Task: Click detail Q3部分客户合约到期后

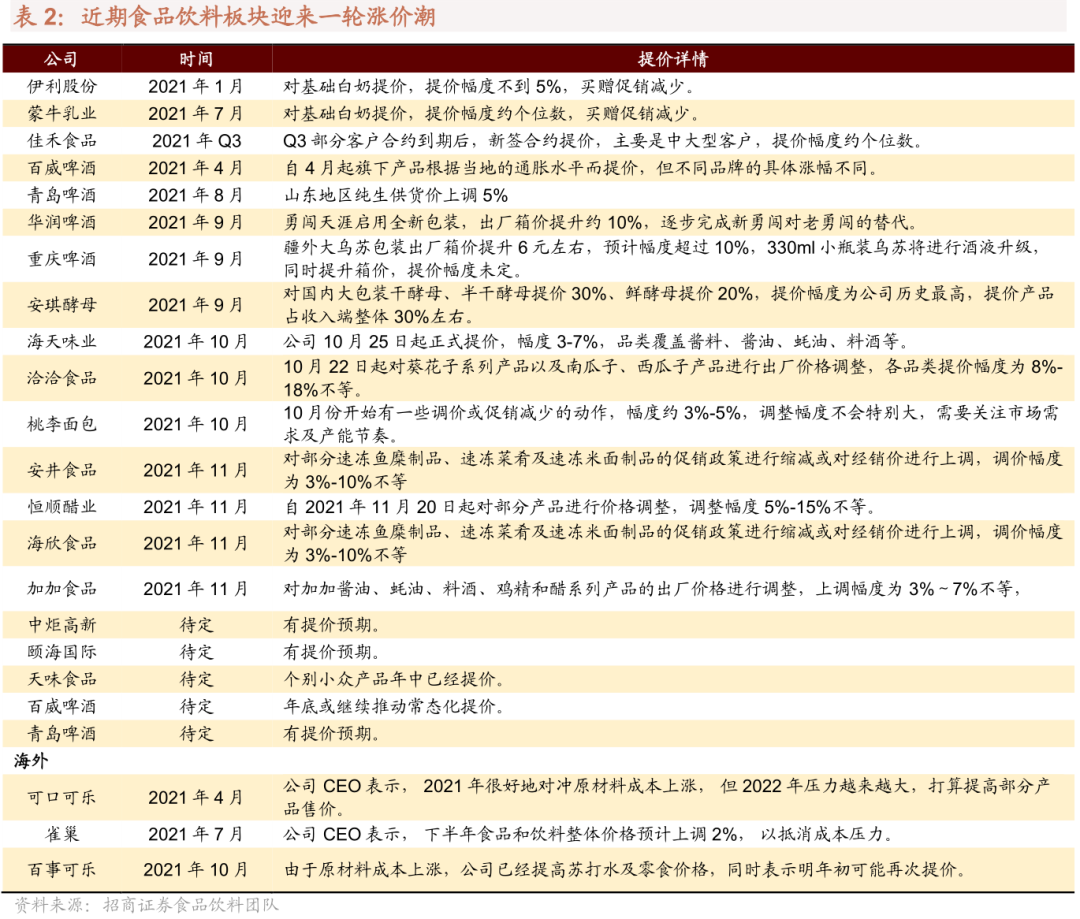Action: 377,141
